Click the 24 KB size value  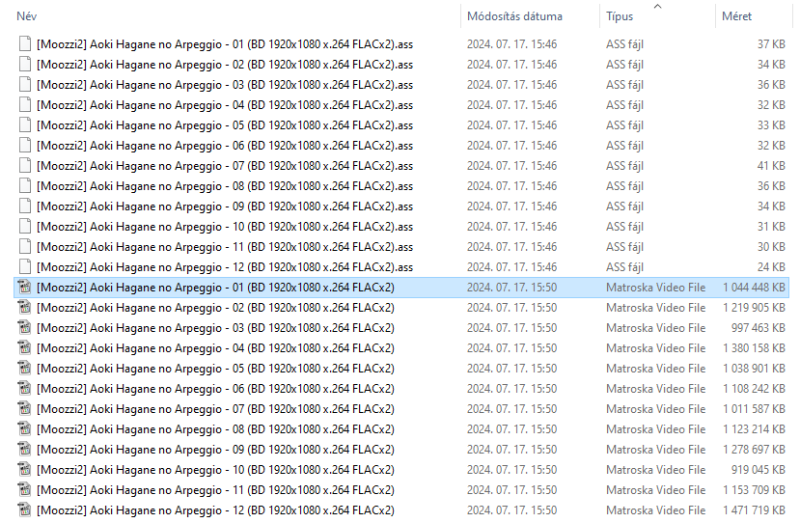(771, 267)
